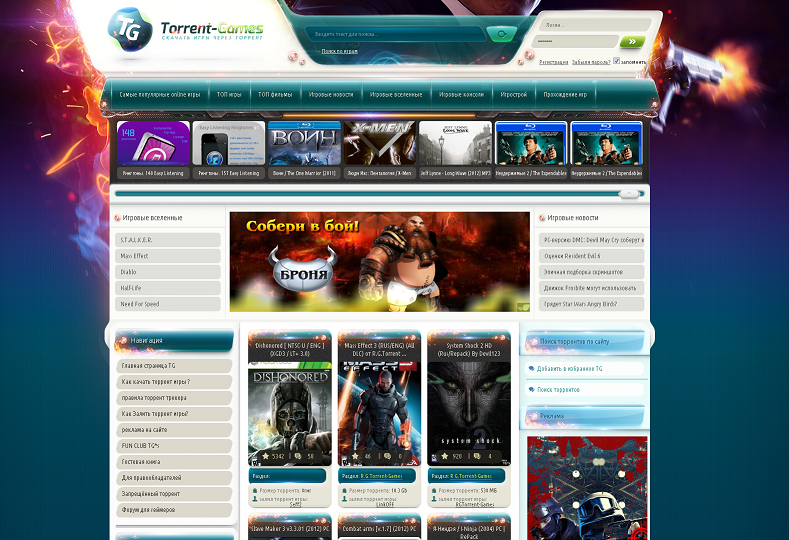The width and height of the screenshot is (789, 540).
Task: Open 'реклама на сайте' navigation link
Action: tap(174, 430)
